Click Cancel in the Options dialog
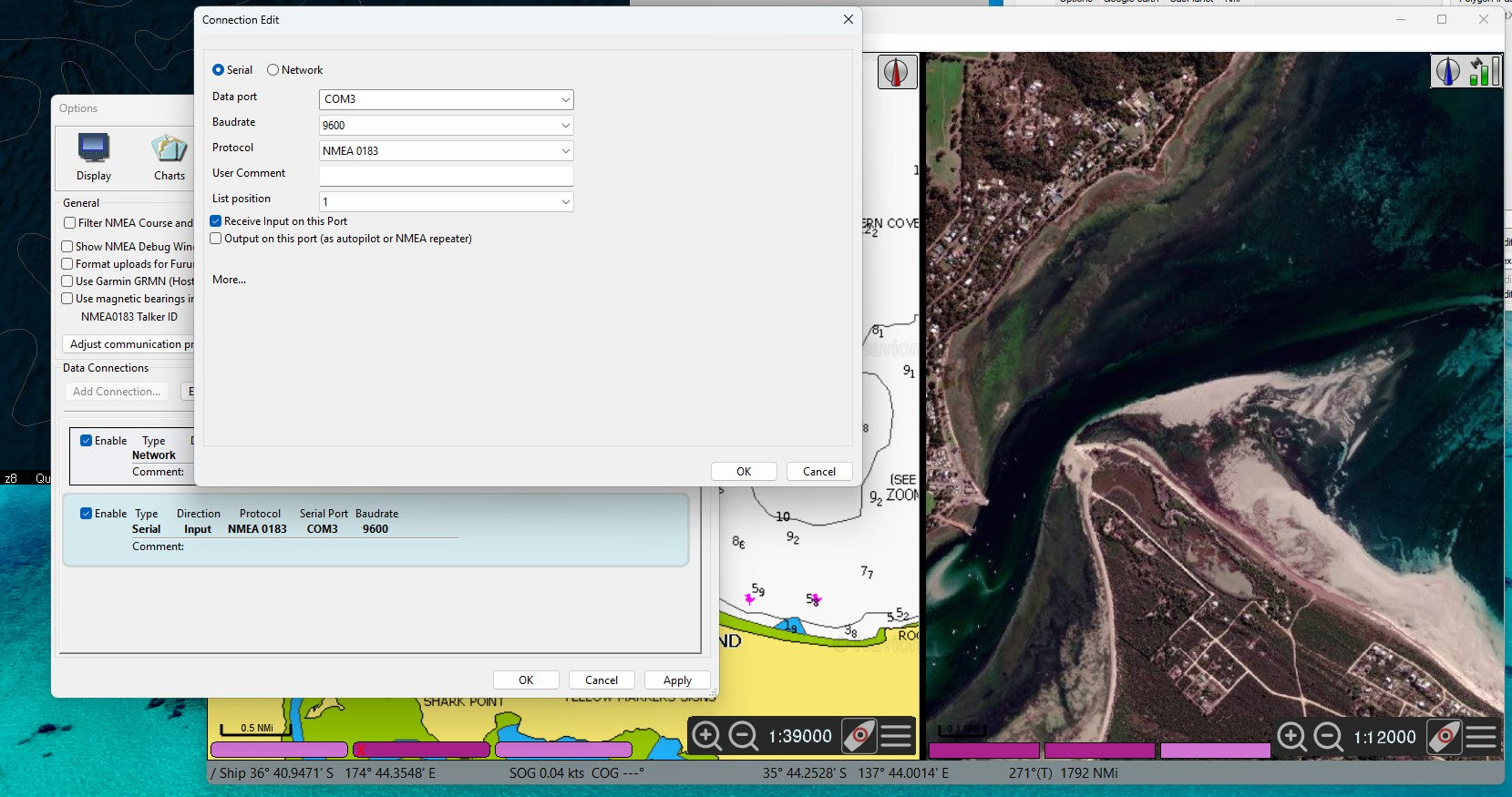 [602, 680]
